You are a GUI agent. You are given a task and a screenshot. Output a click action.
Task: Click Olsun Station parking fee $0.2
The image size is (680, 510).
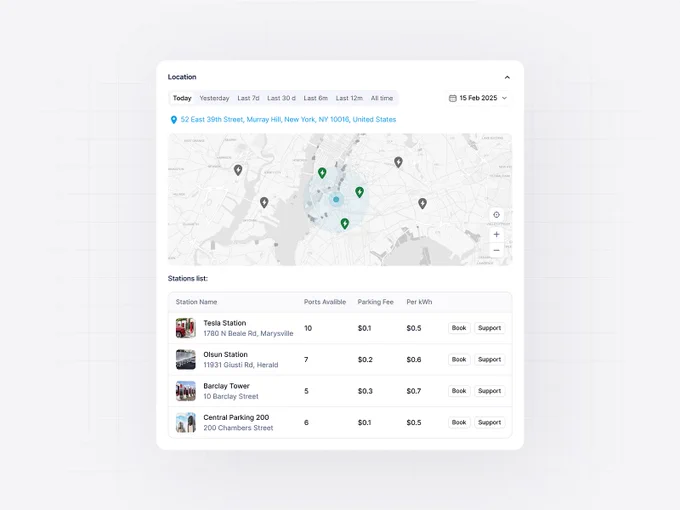coord(365,360)
